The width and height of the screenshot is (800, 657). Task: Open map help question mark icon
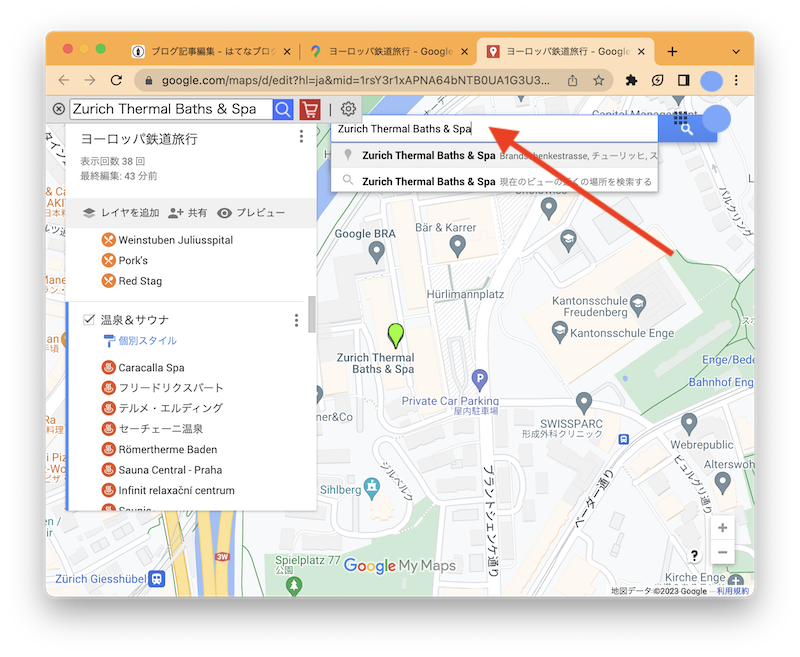694,555
